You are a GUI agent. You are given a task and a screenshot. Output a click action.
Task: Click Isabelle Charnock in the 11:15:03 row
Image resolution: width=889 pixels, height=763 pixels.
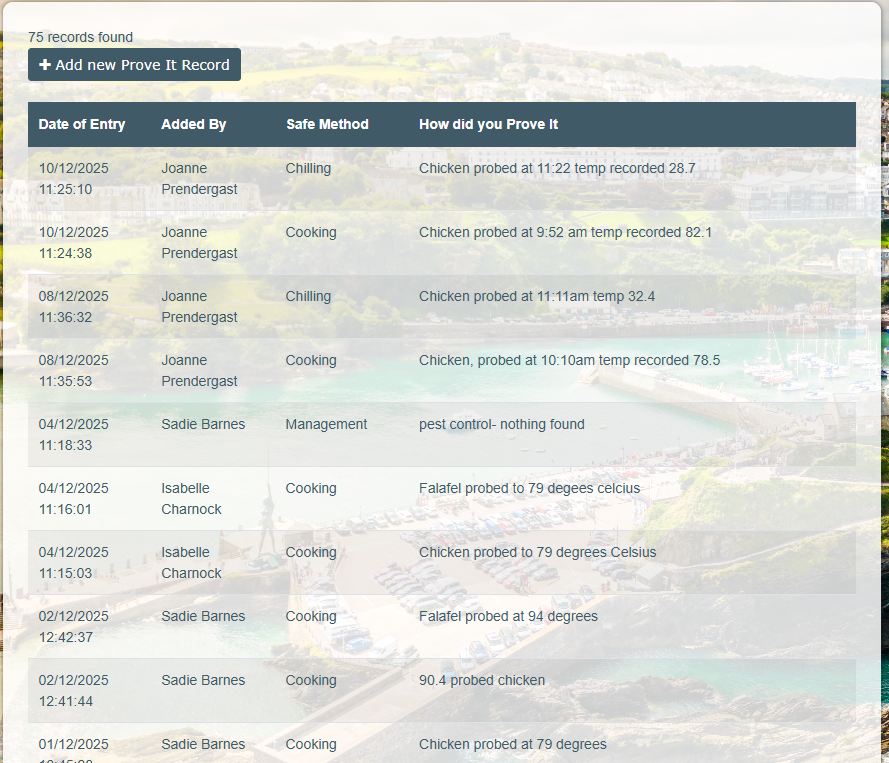pyautogui.click(x=191, y=563)
